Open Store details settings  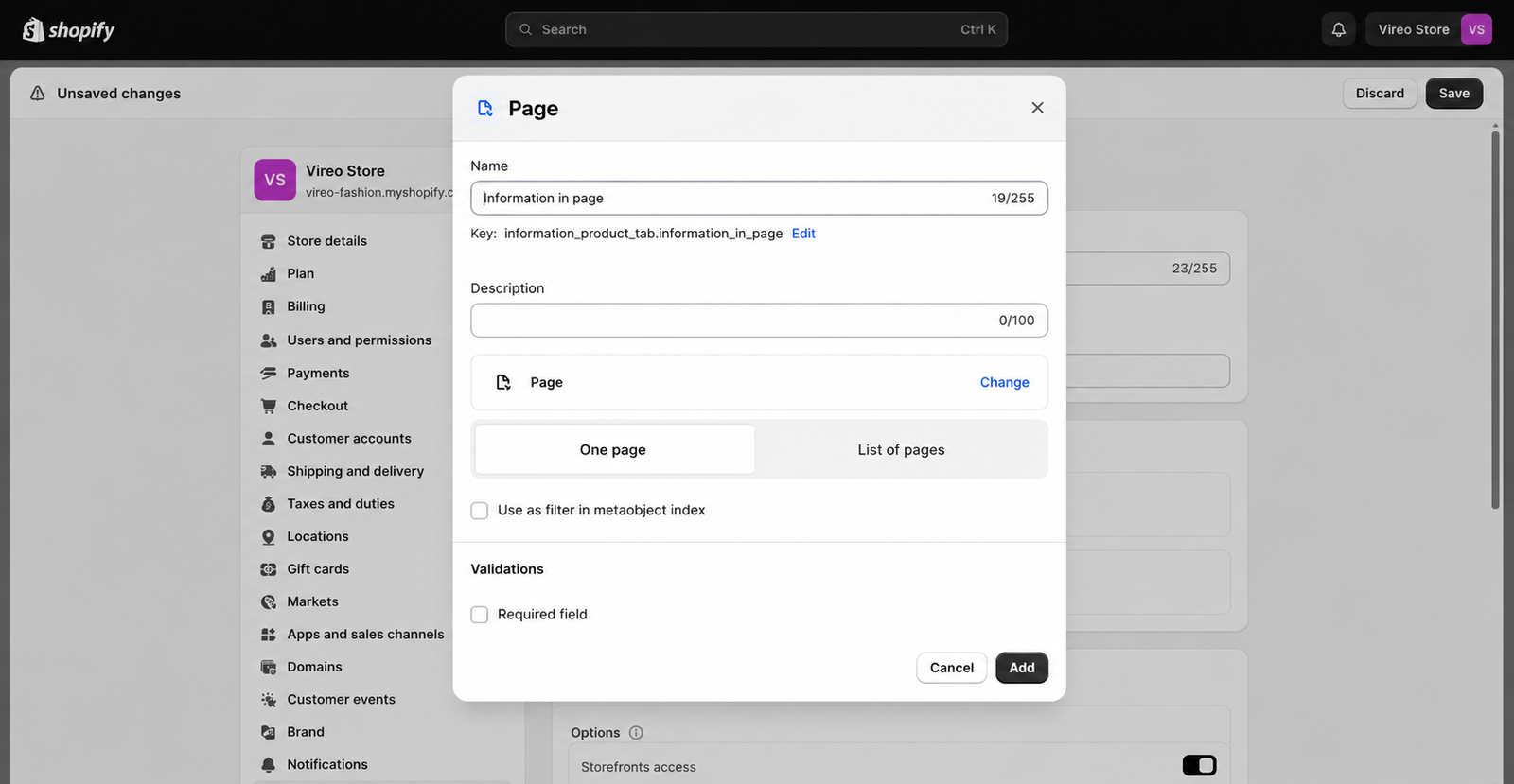coord(326,241)
